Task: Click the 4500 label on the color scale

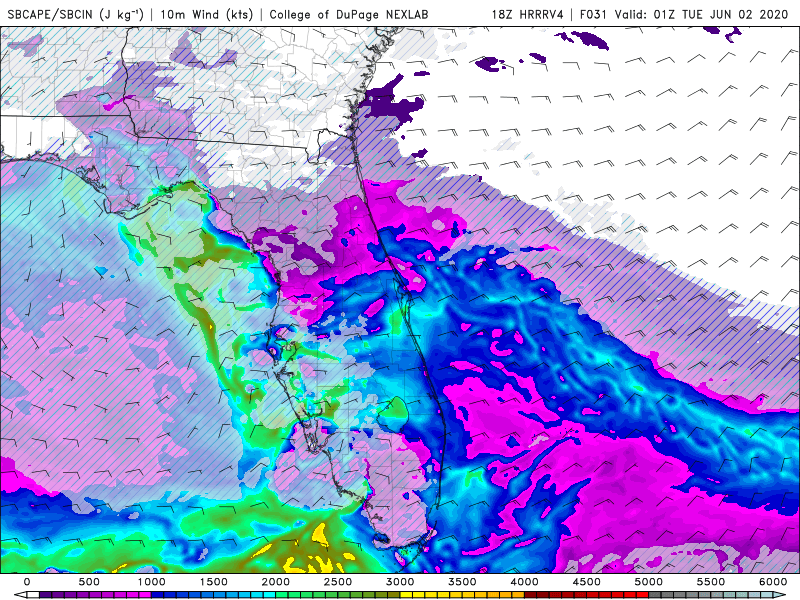Action: pos(587,582)
